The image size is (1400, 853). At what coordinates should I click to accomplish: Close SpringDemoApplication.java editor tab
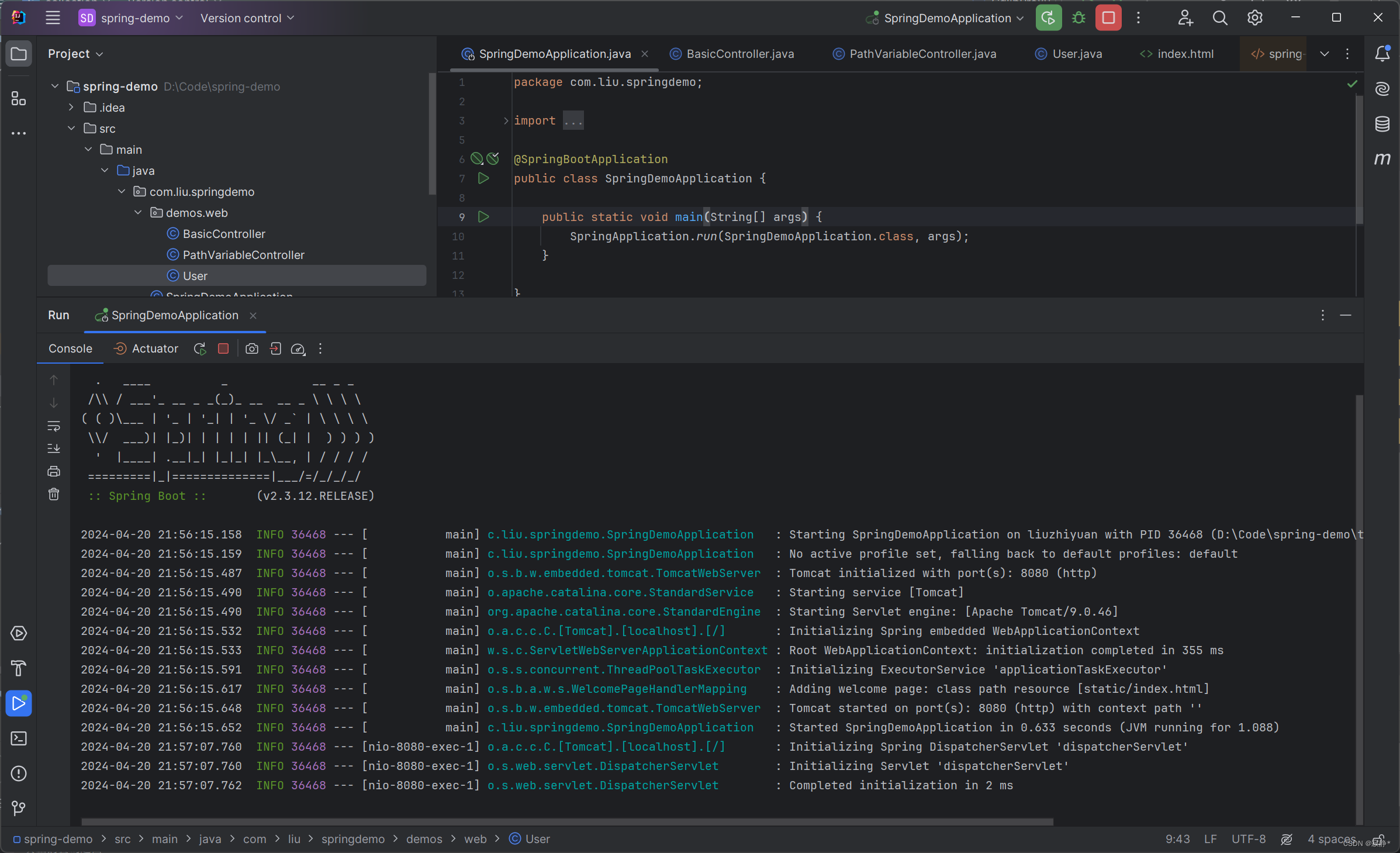point(645,54)
